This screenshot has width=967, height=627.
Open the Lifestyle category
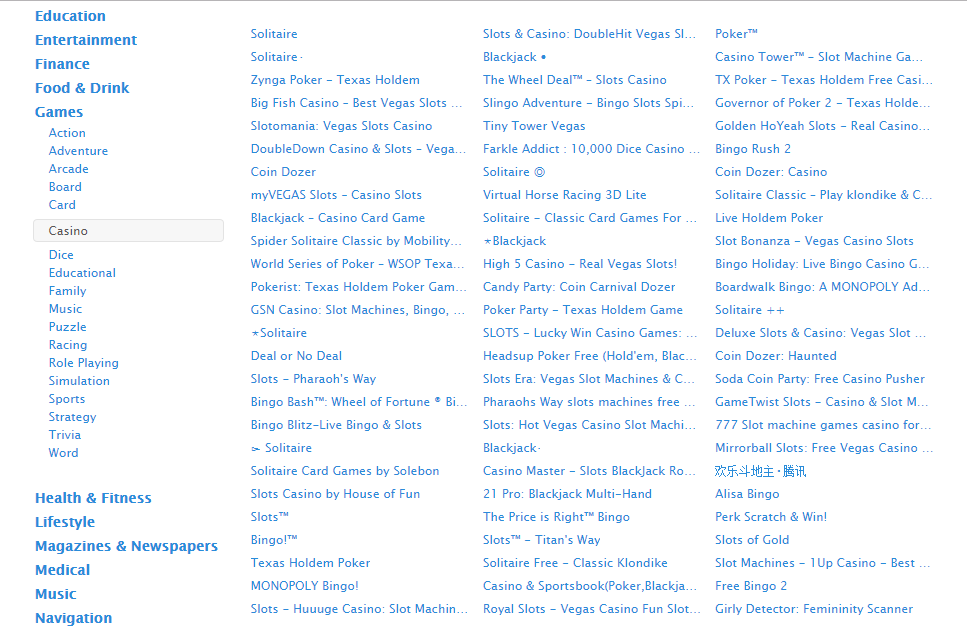click(x=65, y=522)
